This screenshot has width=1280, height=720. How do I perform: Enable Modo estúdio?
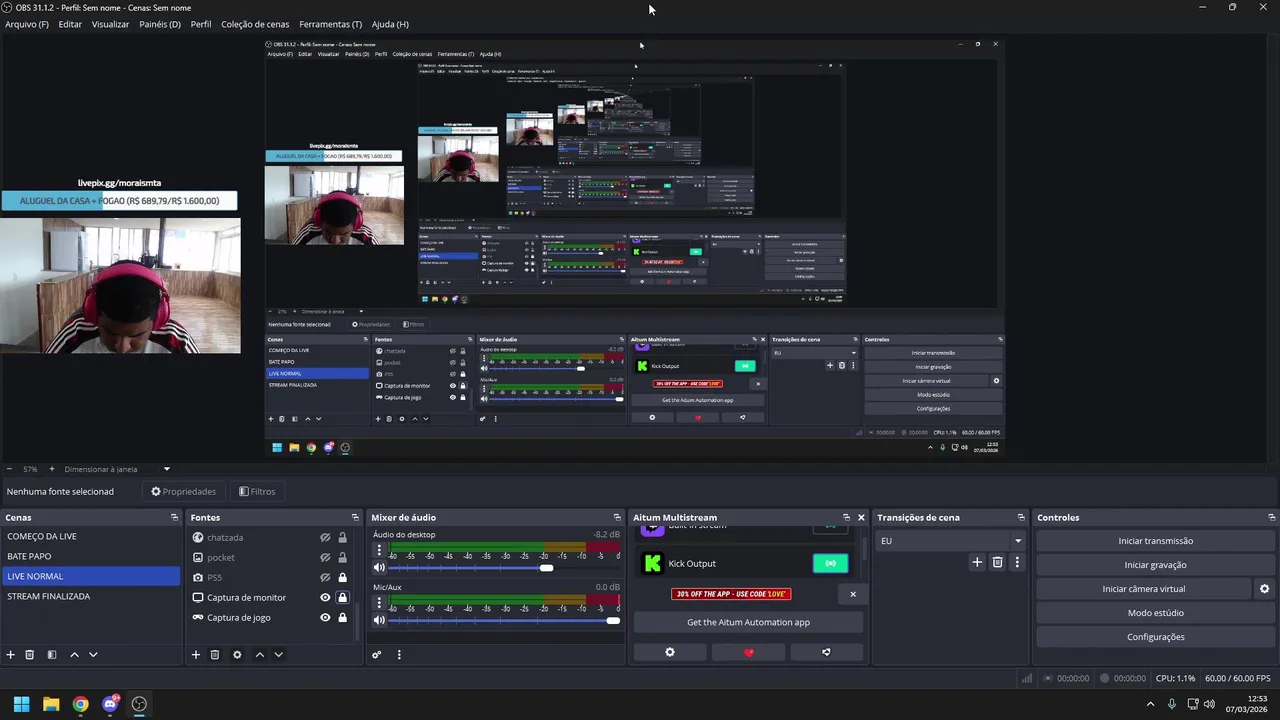coord(1155,613)
